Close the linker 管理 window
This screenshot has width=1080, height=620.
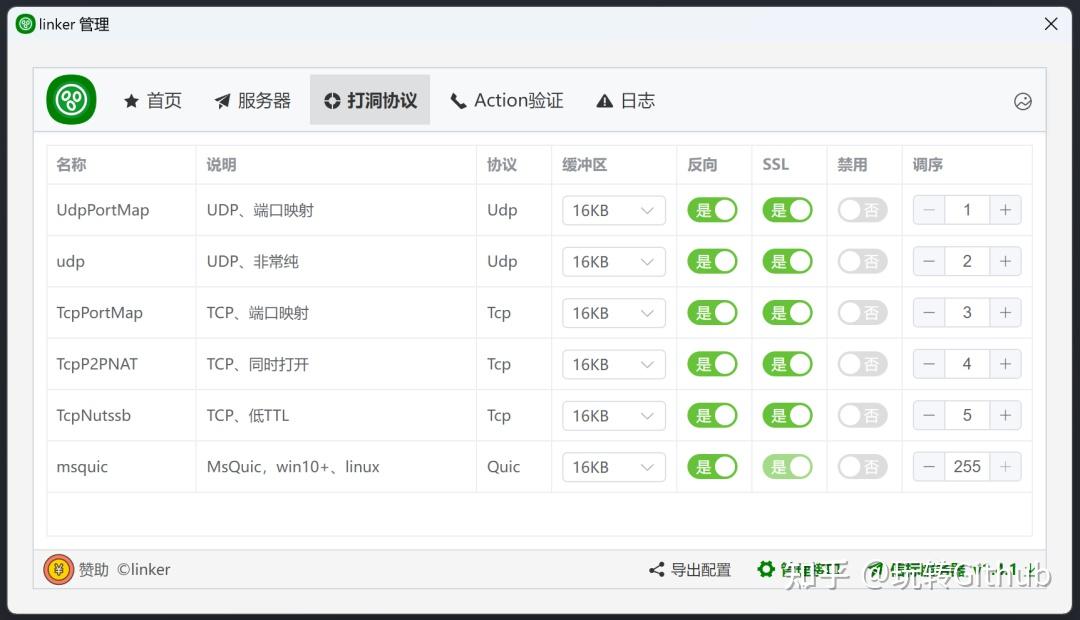(x=1051, y=24)
